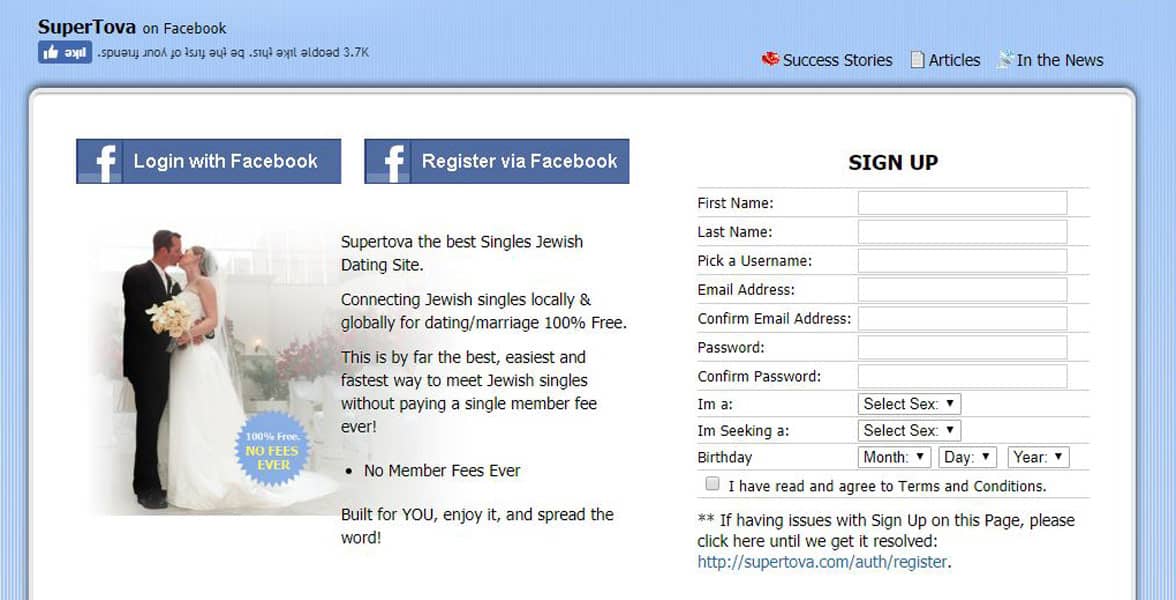Click "Supertova the best Singles Jewish Dating Site" text
Viewport: 1176px width, 600px height.
pyautogui.click(x=462, y=253)
